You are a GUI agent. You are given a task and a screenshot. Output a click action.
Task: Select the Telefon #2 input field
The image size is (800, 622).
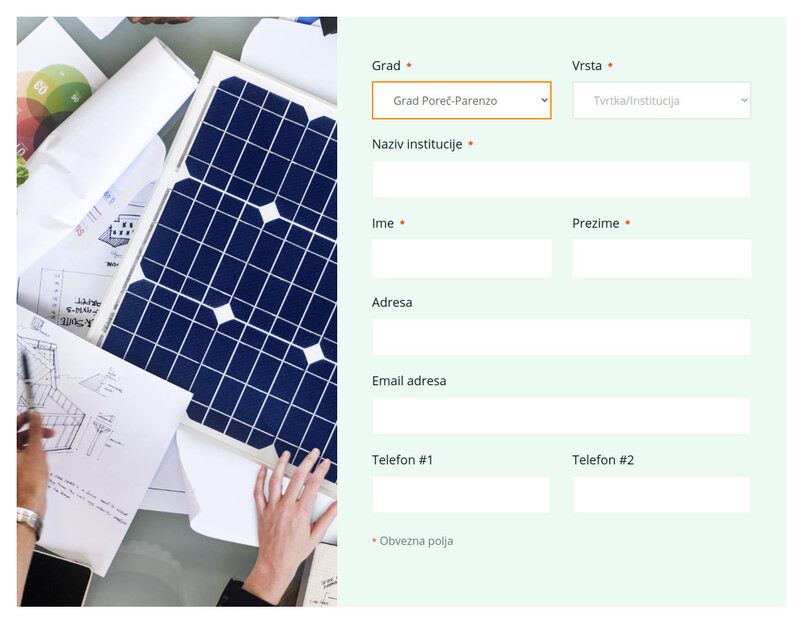coord(661,494)
